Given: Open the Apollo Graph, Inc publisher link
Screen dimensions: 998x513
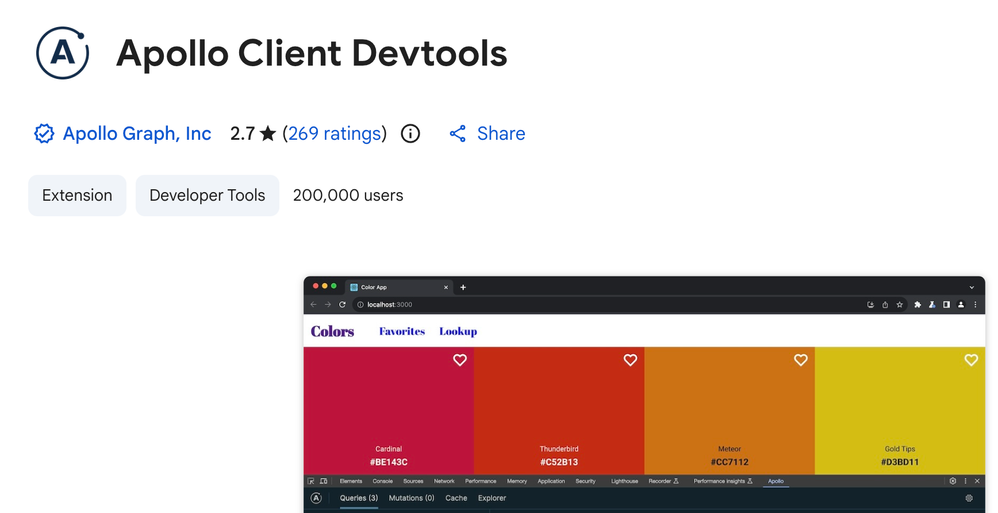Looking at the screenshot, I should coord(136,134).
